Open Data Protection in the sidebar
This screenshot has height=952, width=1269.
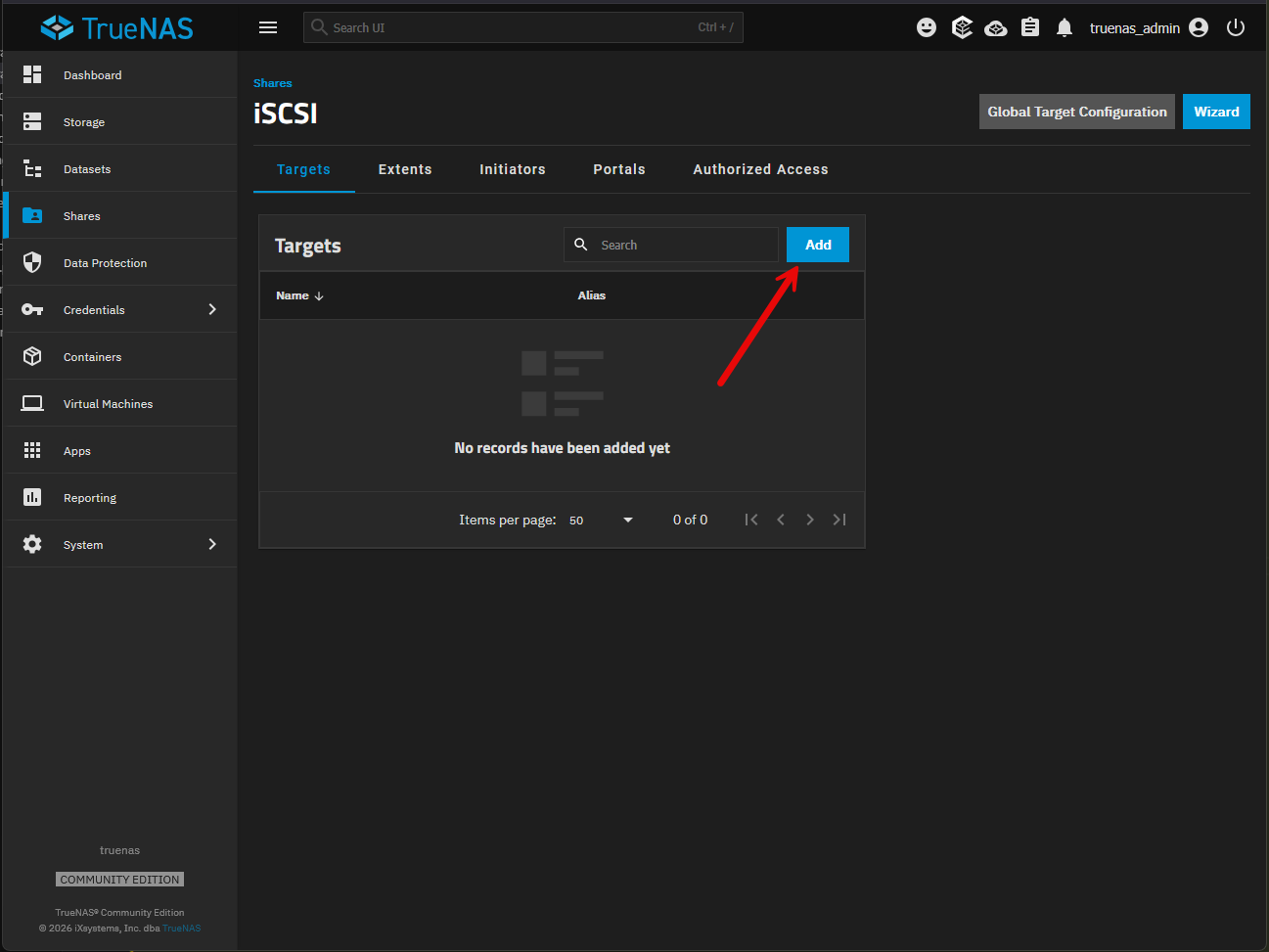121,262
